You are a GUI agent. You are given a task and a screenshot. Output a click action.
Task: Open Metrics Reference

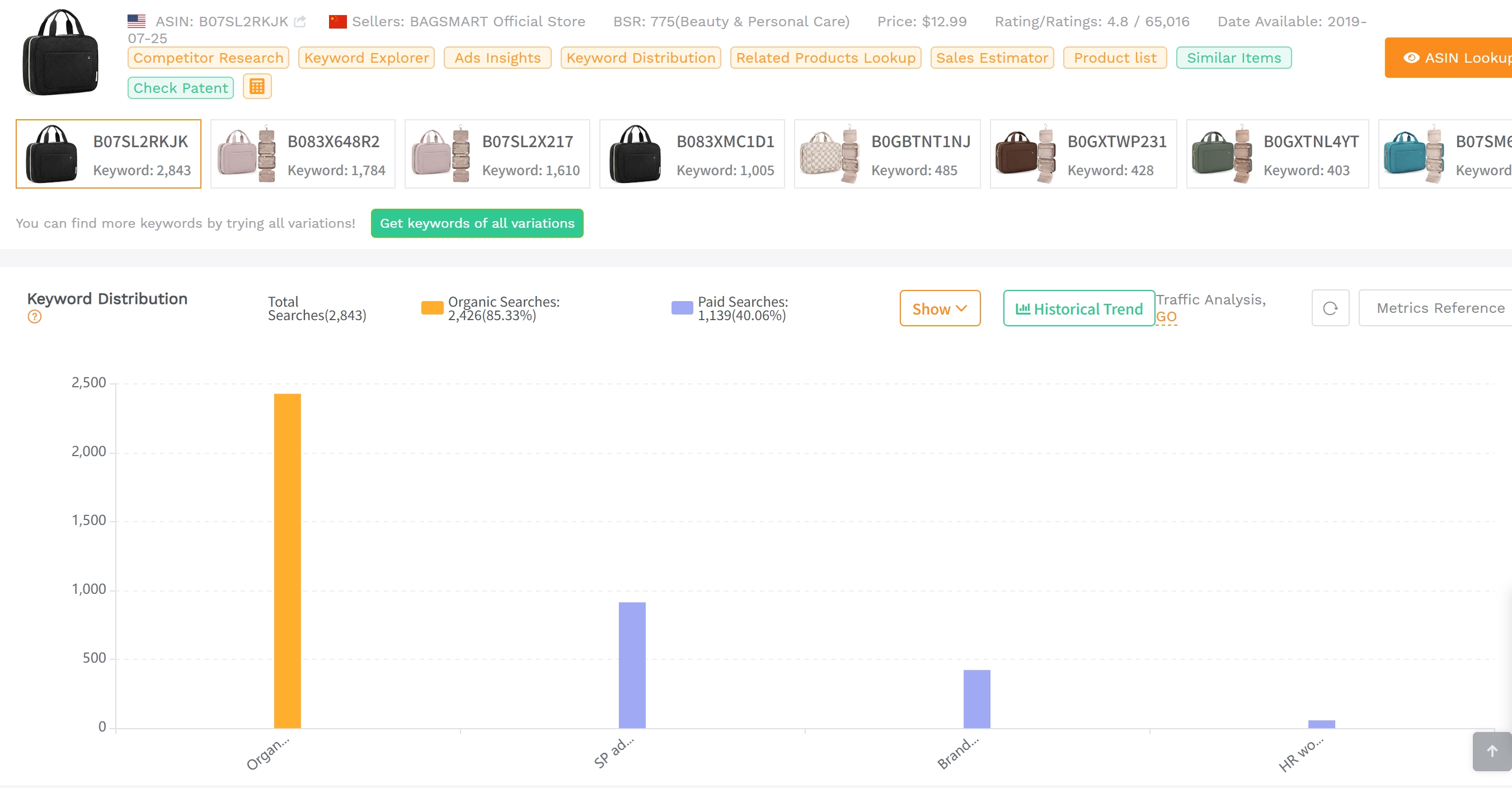click(1435, 308)
